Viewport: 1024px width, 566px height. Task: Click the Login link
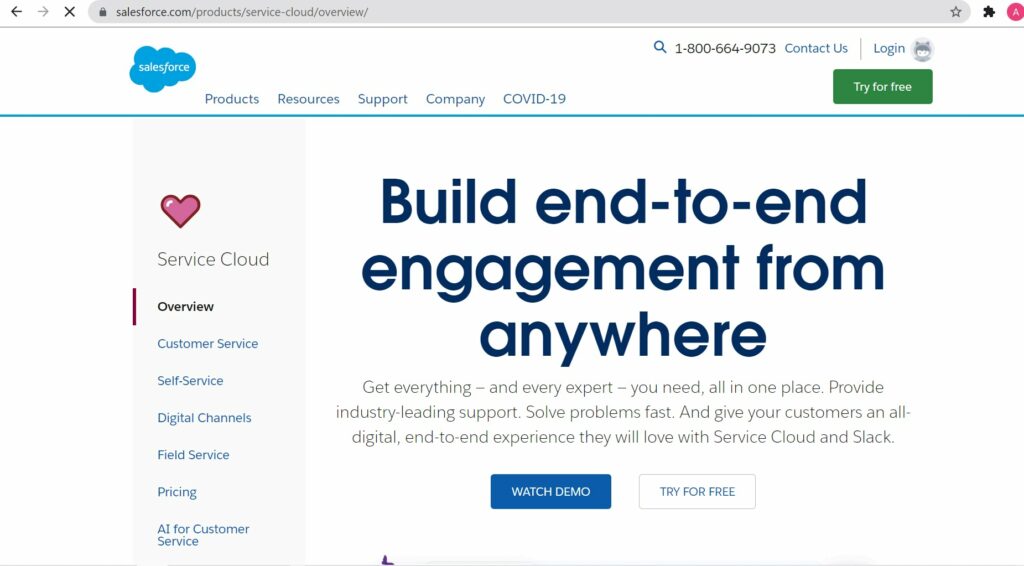tap(889, 48)
